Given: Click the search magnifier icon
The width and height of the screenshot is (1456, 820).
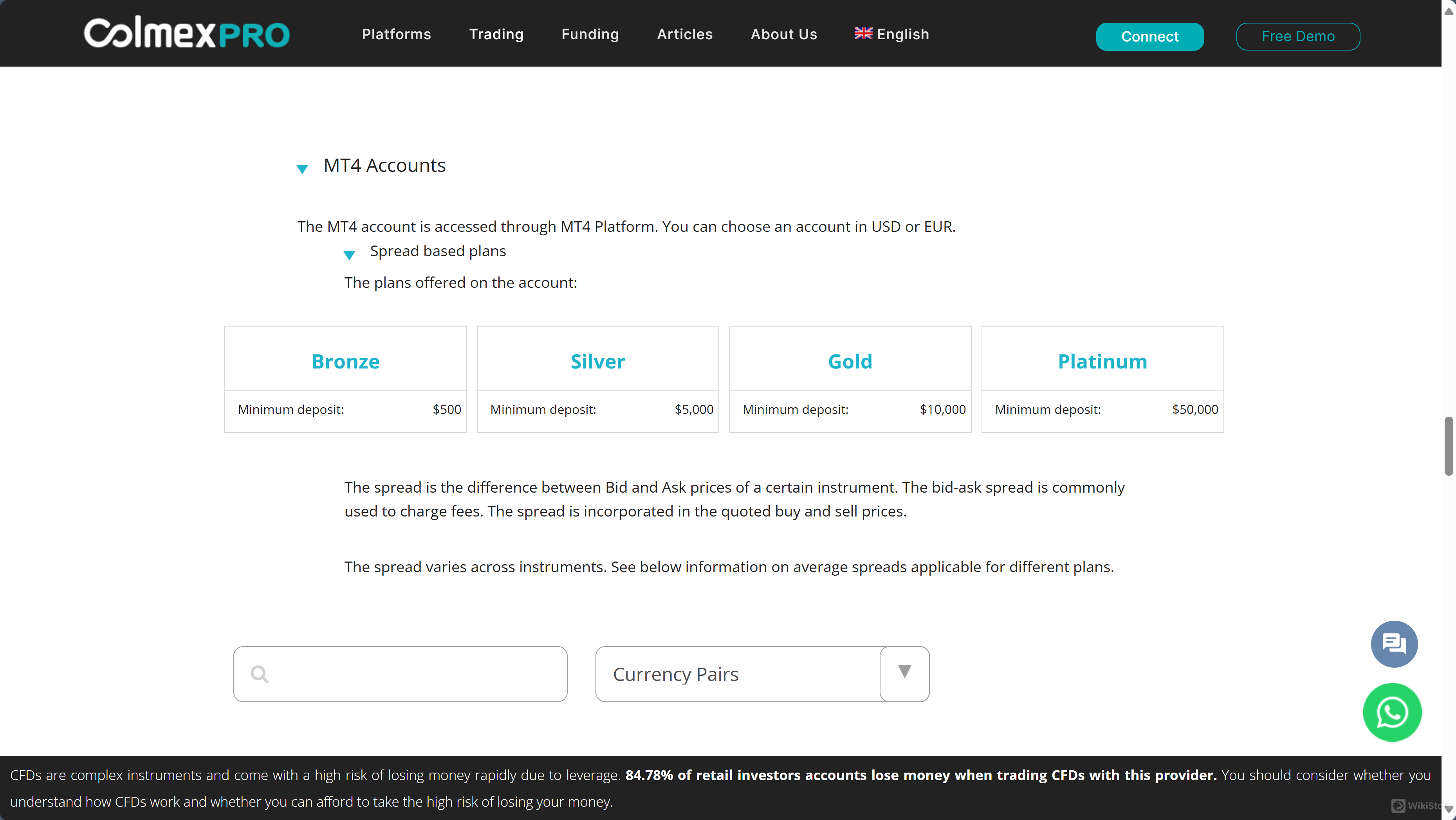Looking at the screenshot, I should click(x=260, y=674).
